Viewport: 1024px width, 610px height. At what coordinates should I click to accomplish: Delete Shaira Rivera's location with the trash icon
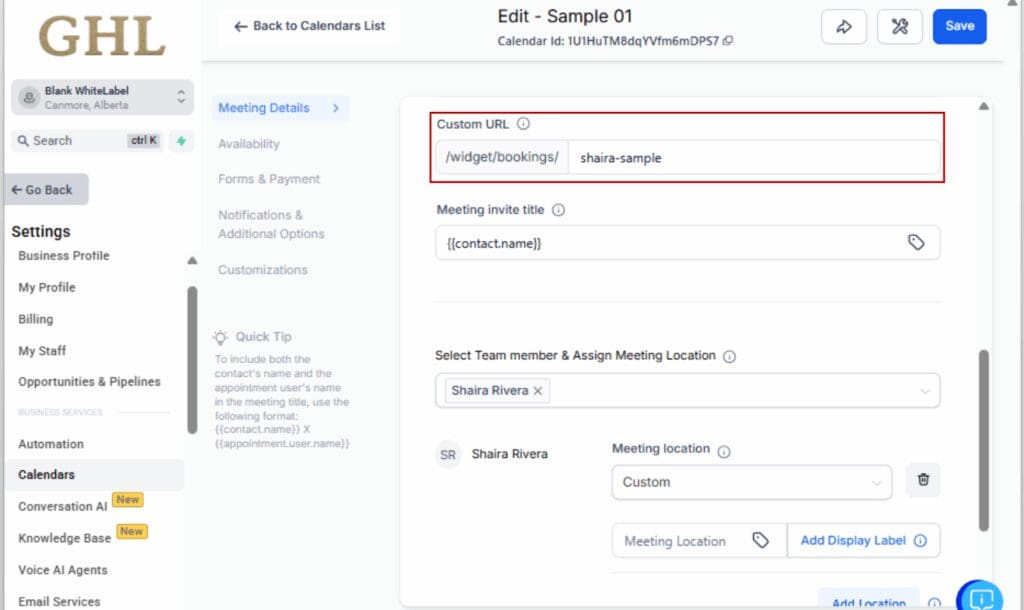coord(922,481)
